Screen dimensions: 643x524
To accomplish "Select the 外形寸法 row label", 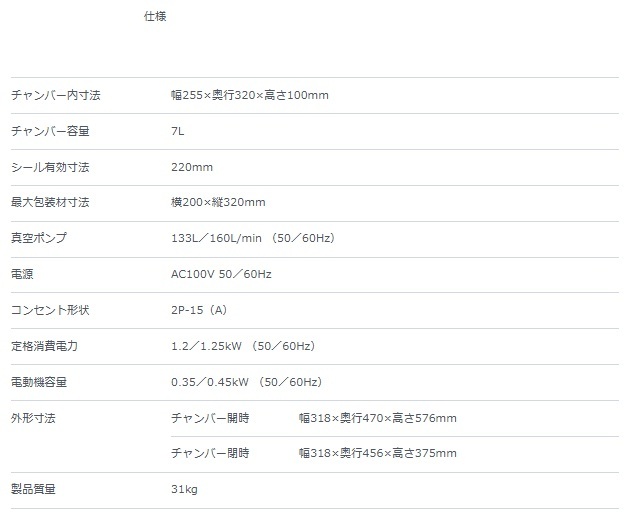I will click(x=33, y=418).
